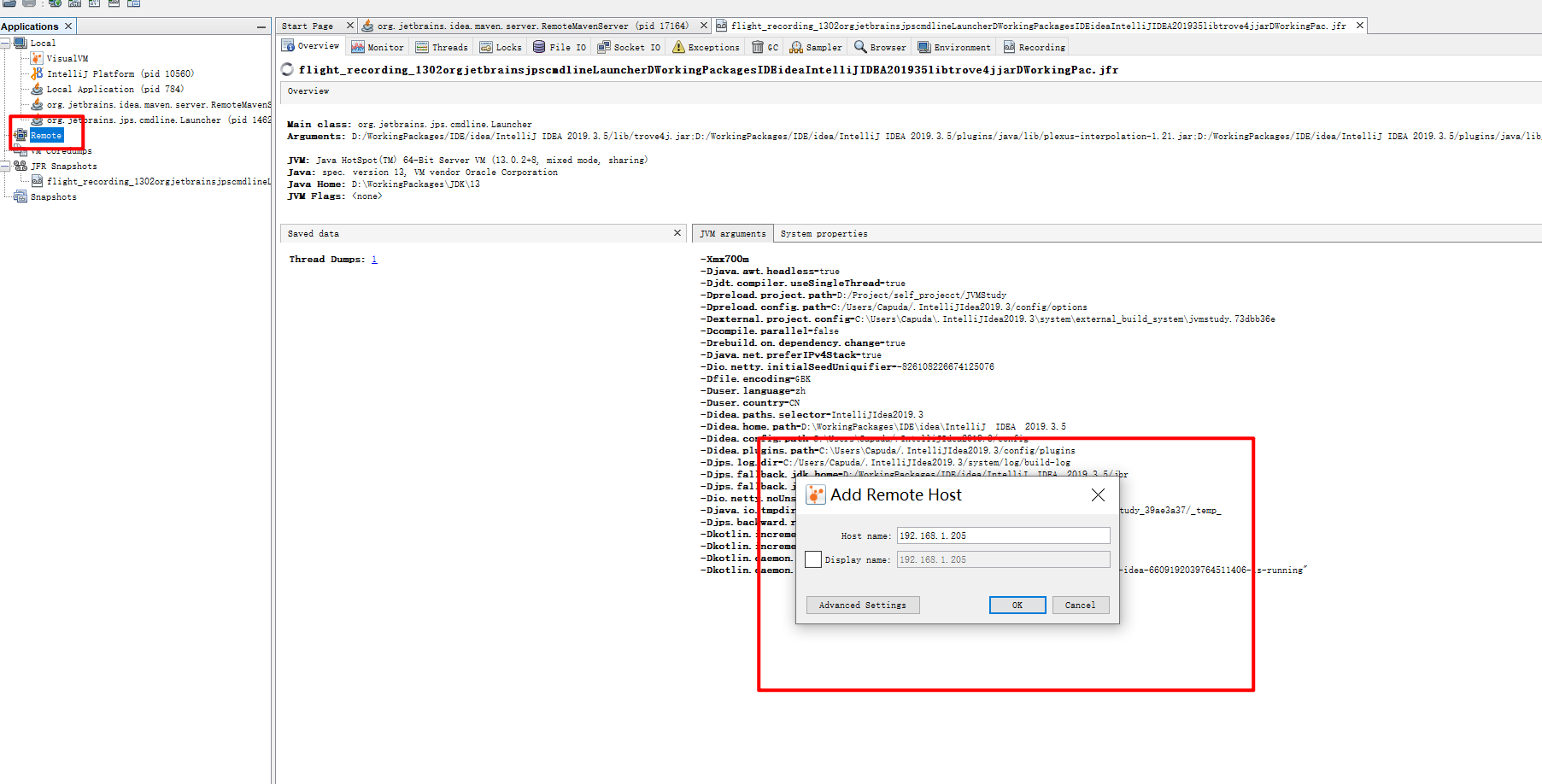Collapse the Local tree node
This screenshot has height=784, width=1542.
point(5,43)
